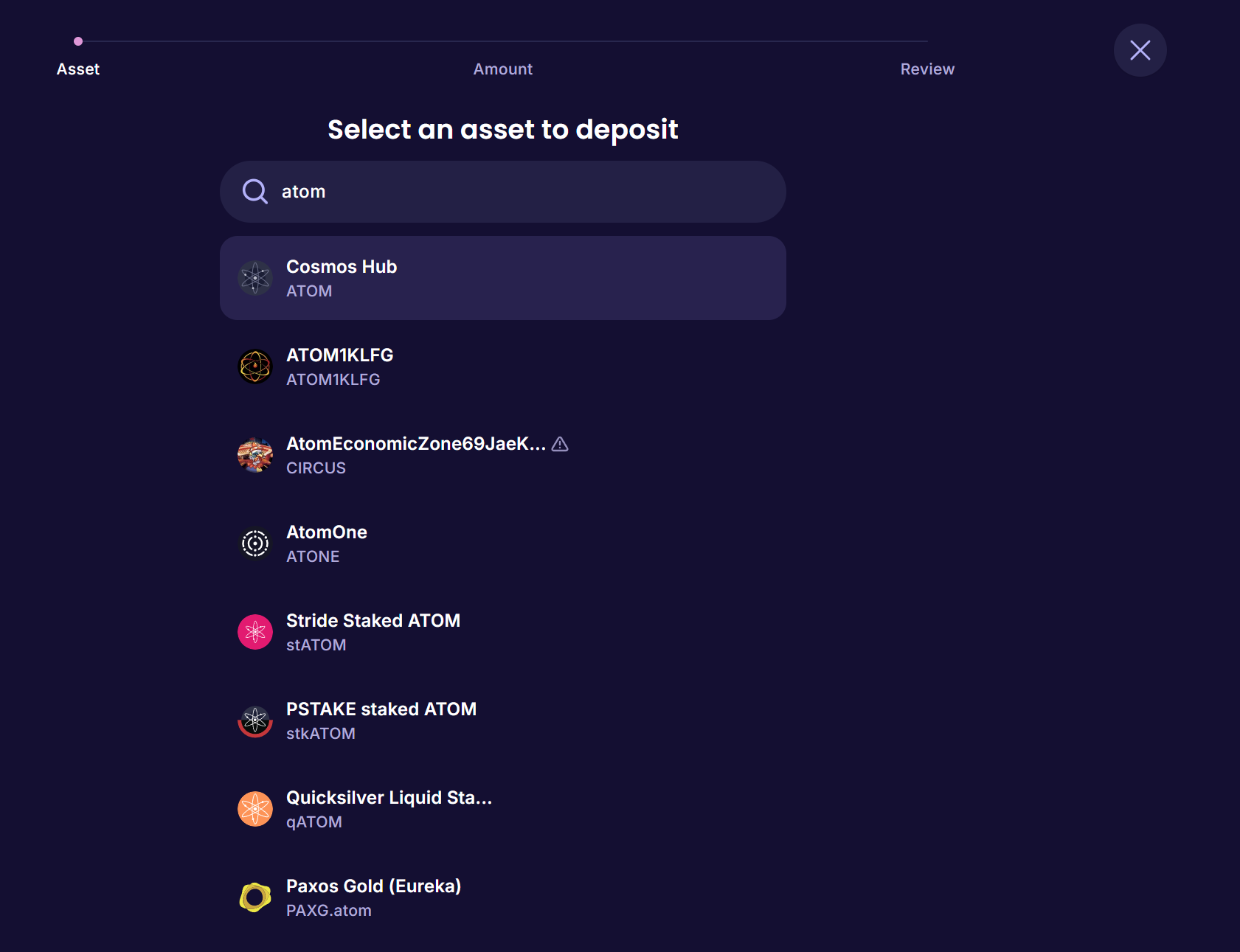The height and width of the screenshot is (952, 1240).
Task: Click the warning triangle beside AtomEconomicZone69JaeK
Action: tap(560, 444)
